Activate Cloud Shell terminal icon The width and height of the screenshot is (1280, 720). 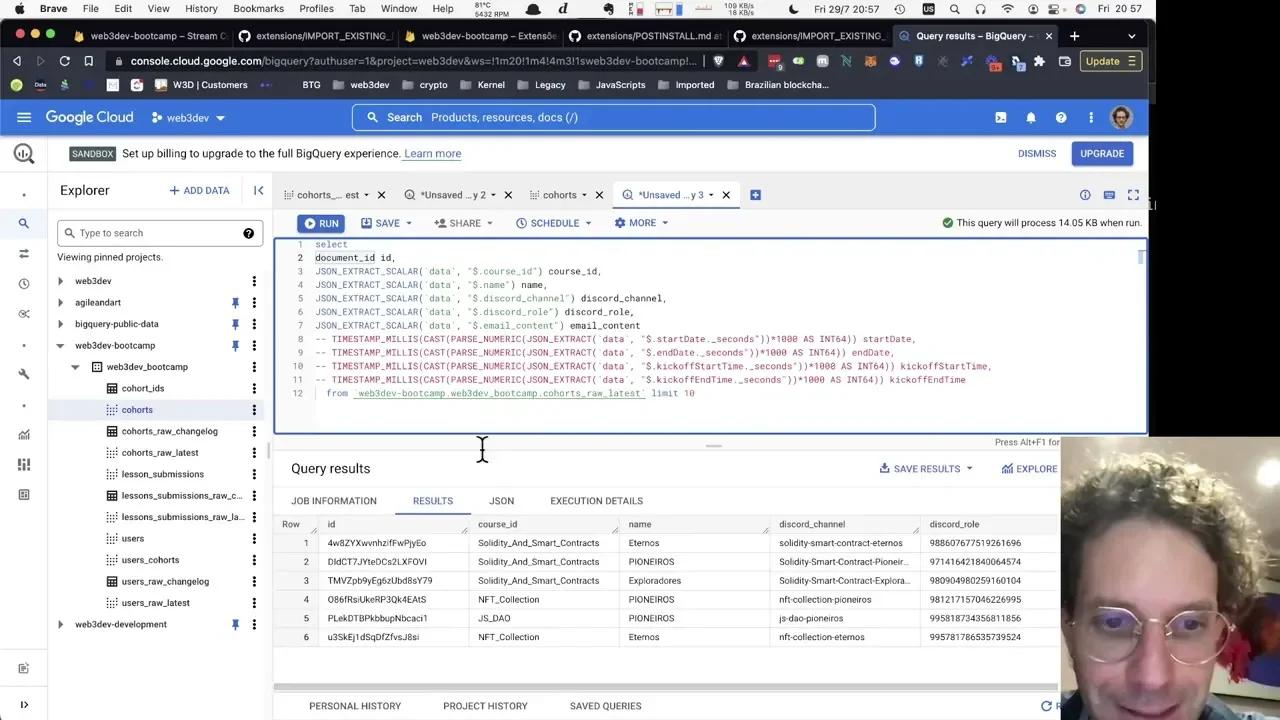pyautogui.click(x=1000, y=117)
